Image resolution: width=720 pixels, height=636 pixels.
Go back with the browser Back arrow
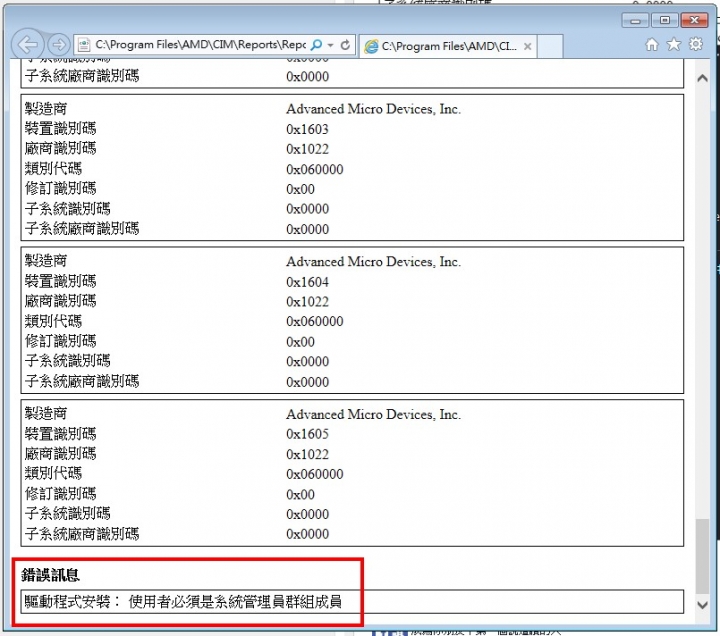(28, 45)
